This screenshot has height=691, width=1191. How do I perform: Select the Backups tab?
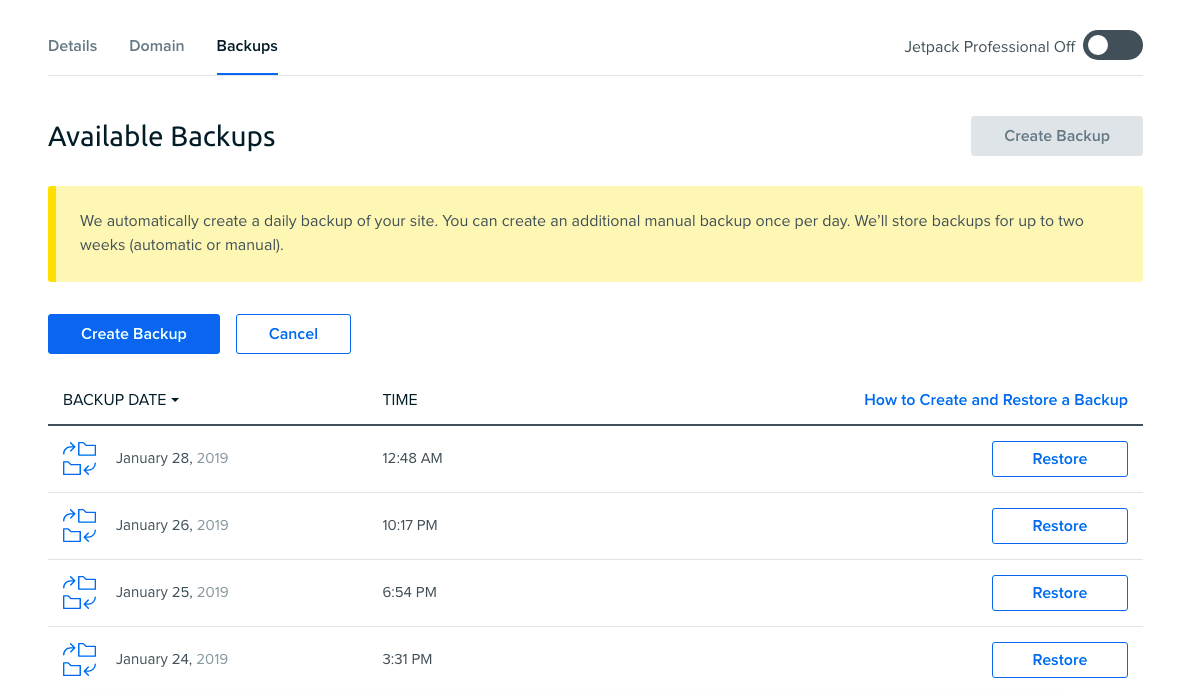(x=247, y=46)
